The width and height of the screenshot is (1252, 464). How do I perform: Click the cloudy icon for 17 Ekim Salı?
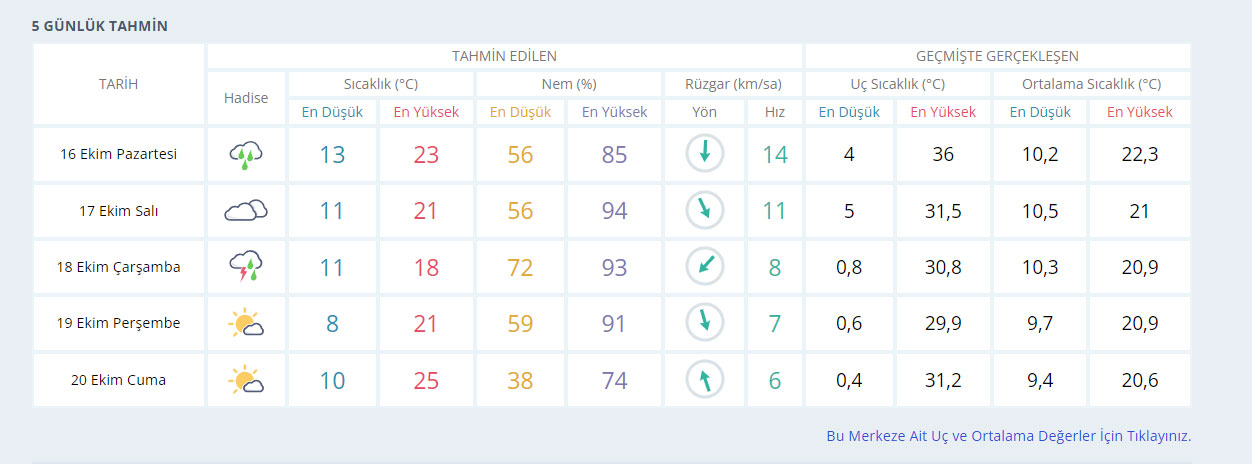pyautogui.click(x=246, y=211)
